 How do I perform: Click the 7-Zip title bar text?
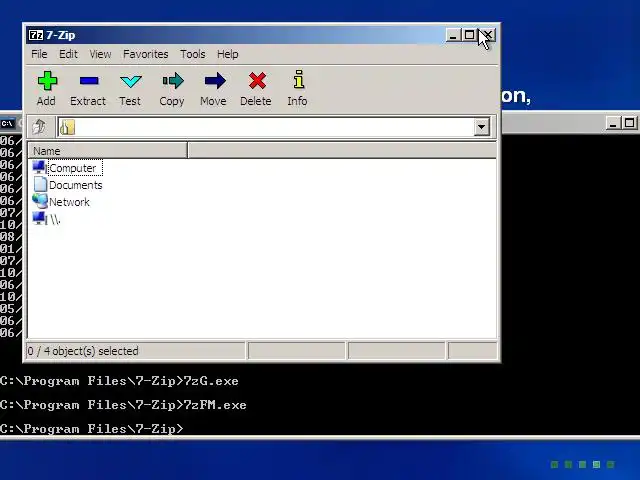tap(60, 35)
